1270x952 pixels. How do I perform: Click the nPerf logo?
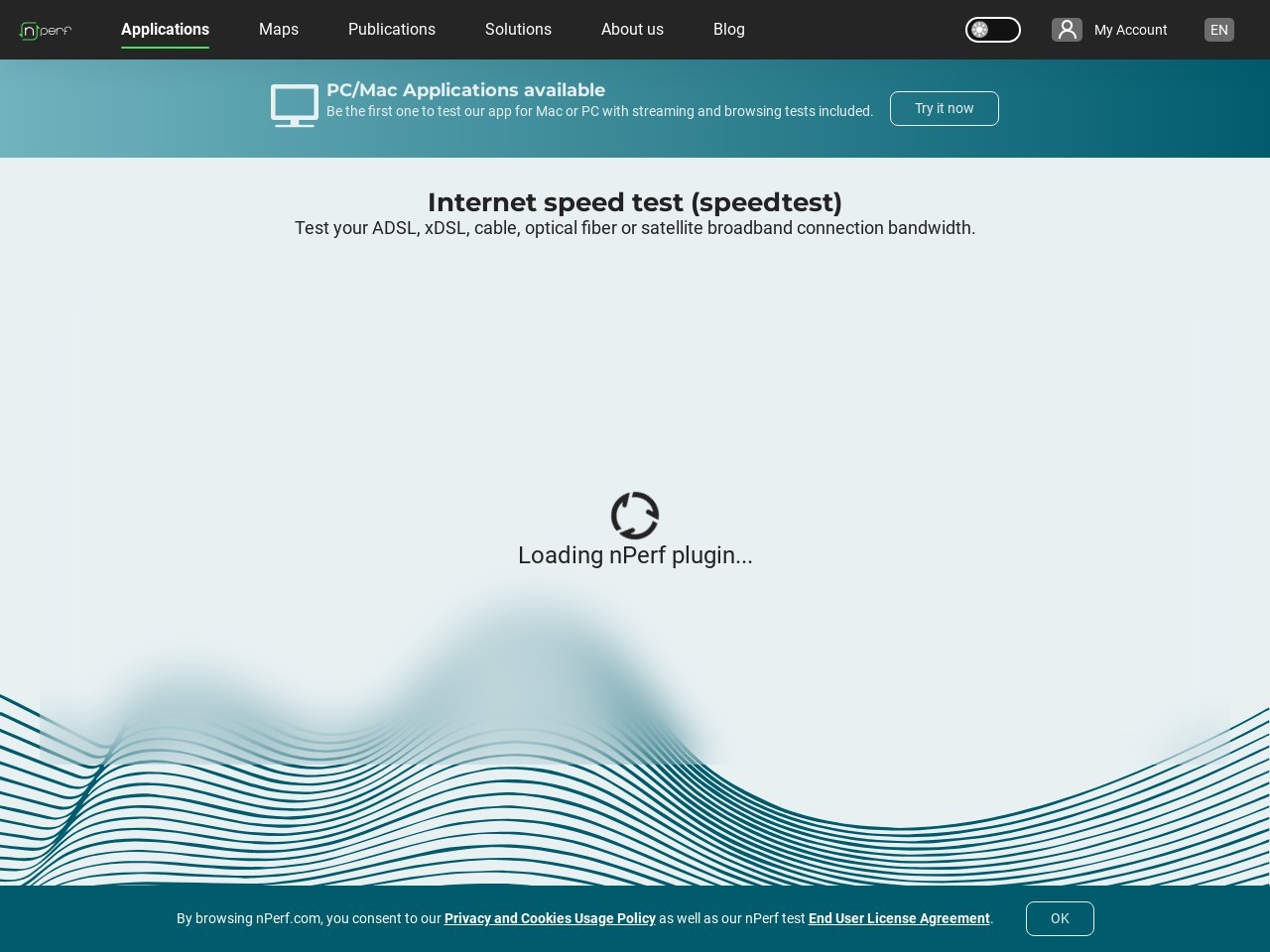click(x=46, y=30)
